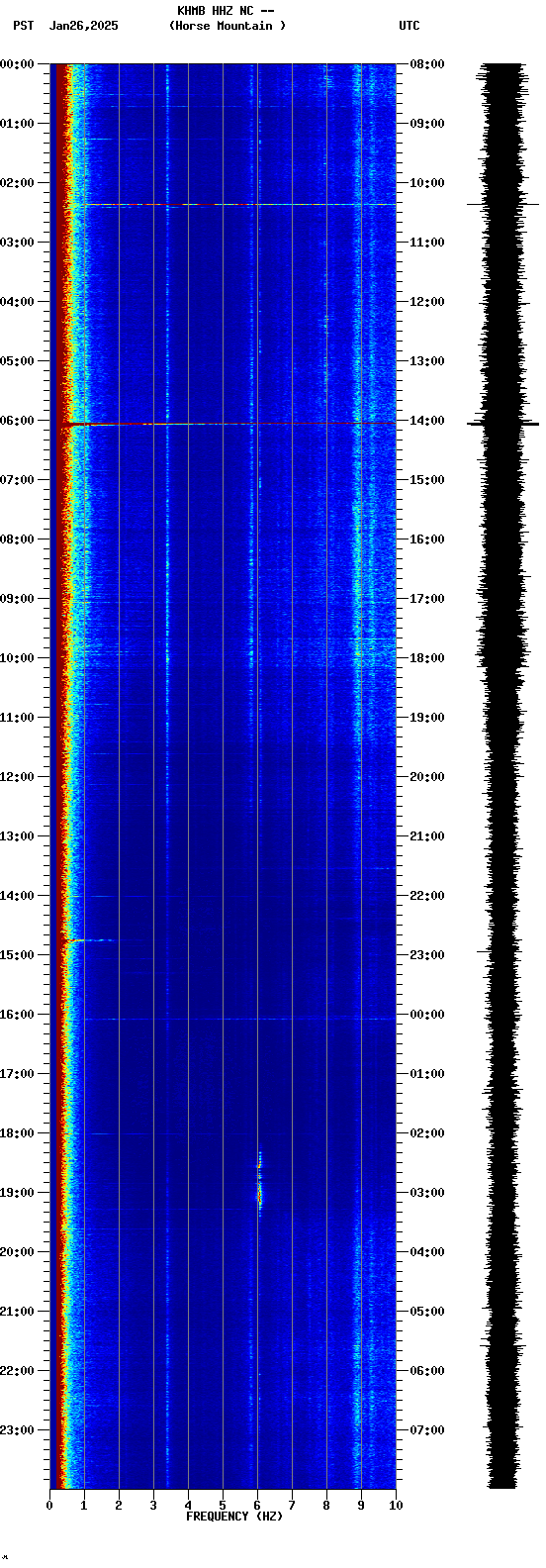The image size is (546, 1568).
Task: Click the 23:00 PST time label
Action: click(17, 1430)
